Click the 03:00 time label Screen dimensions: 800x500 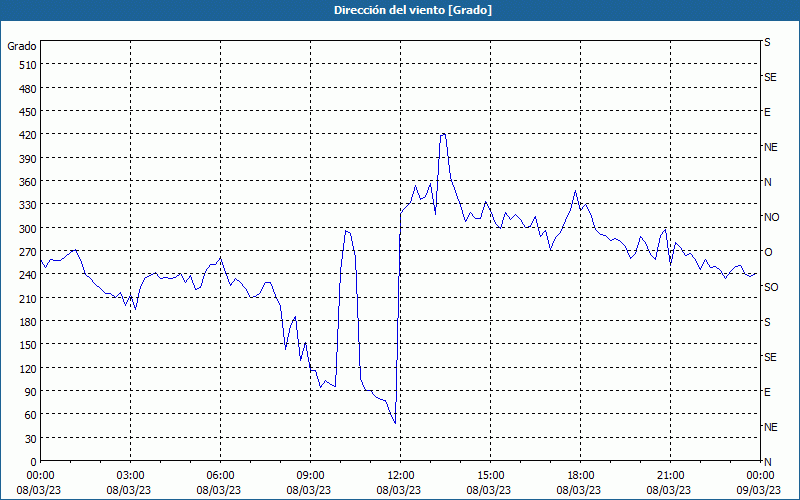coord(130,476)
